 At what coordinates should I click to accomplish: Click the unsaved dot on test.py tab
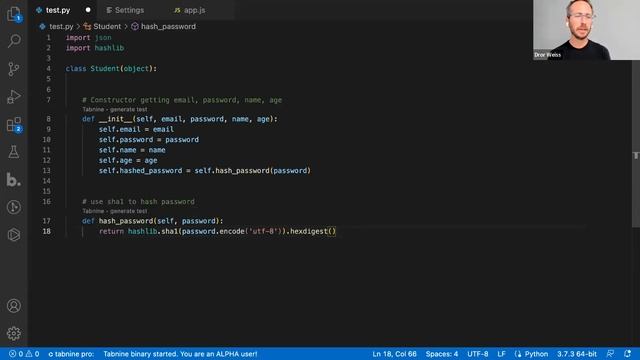pyautogui.click(x=88, y=10)
